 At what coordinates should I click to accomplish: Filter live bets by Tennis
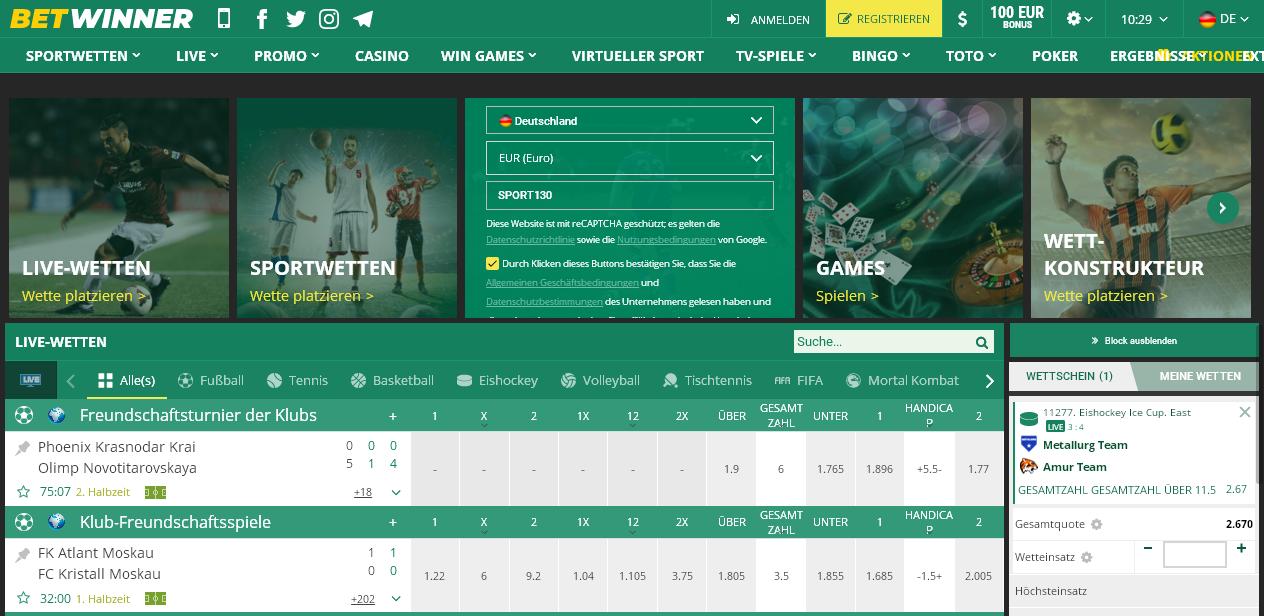coord(298,380)
